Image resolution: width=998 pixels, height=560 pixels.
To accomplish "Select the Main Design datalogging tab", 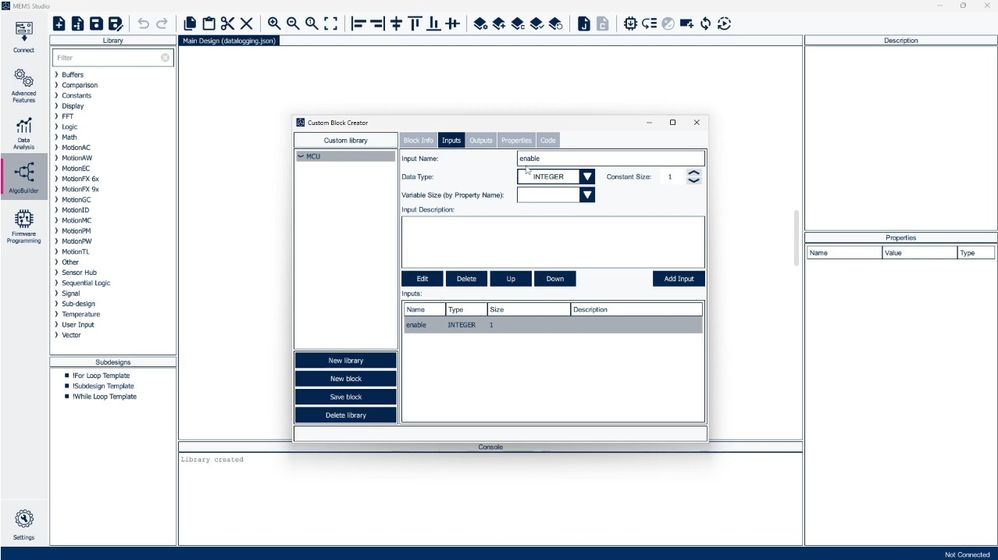I will click(228, 40).
